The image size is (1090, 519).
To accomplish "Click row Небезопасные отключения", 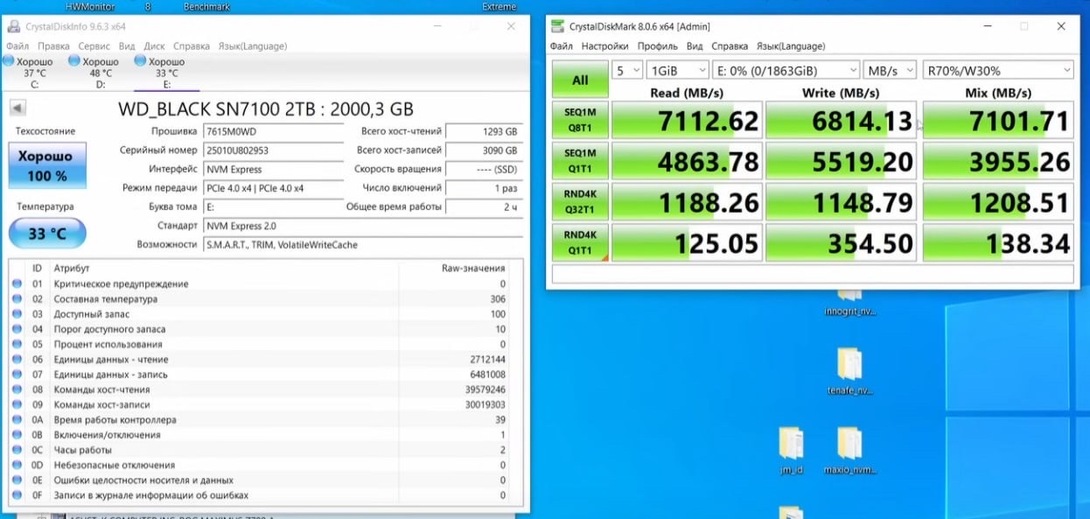I will tap(260, 465).
